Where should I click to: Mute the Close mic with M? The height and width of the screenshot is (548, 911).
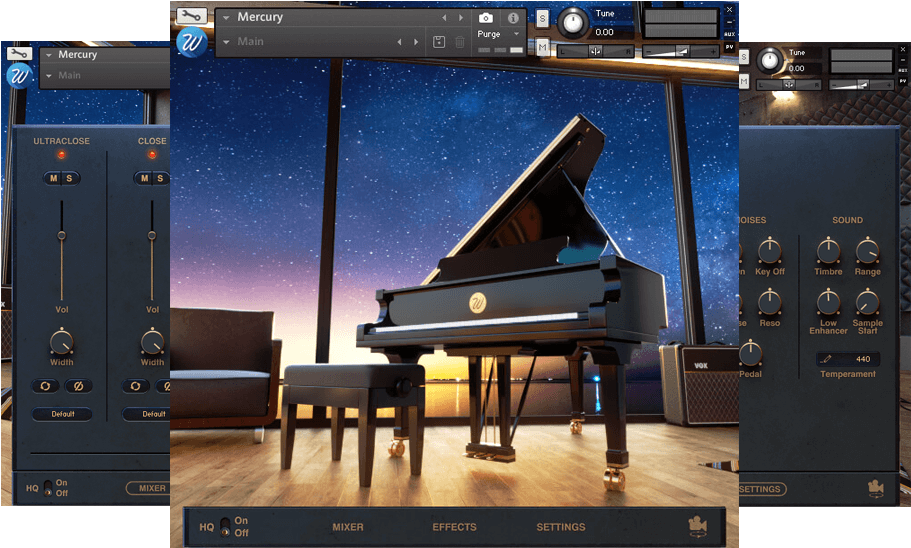(x=144, y=178)
